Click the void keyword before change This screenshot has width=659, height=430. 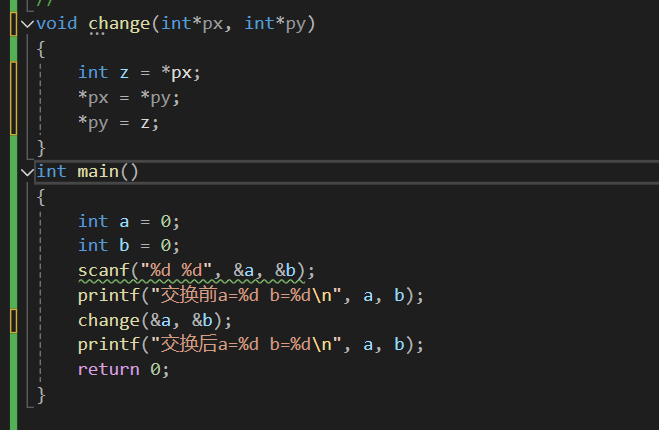57,23
